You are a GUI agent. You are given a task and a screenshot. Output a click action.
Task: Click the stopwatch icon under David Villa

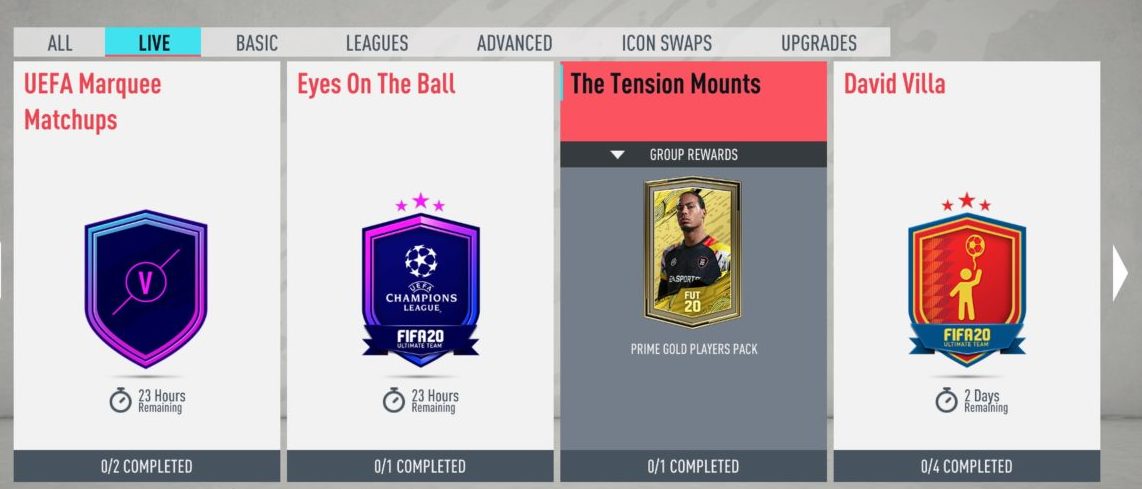[x=946, y=400]
